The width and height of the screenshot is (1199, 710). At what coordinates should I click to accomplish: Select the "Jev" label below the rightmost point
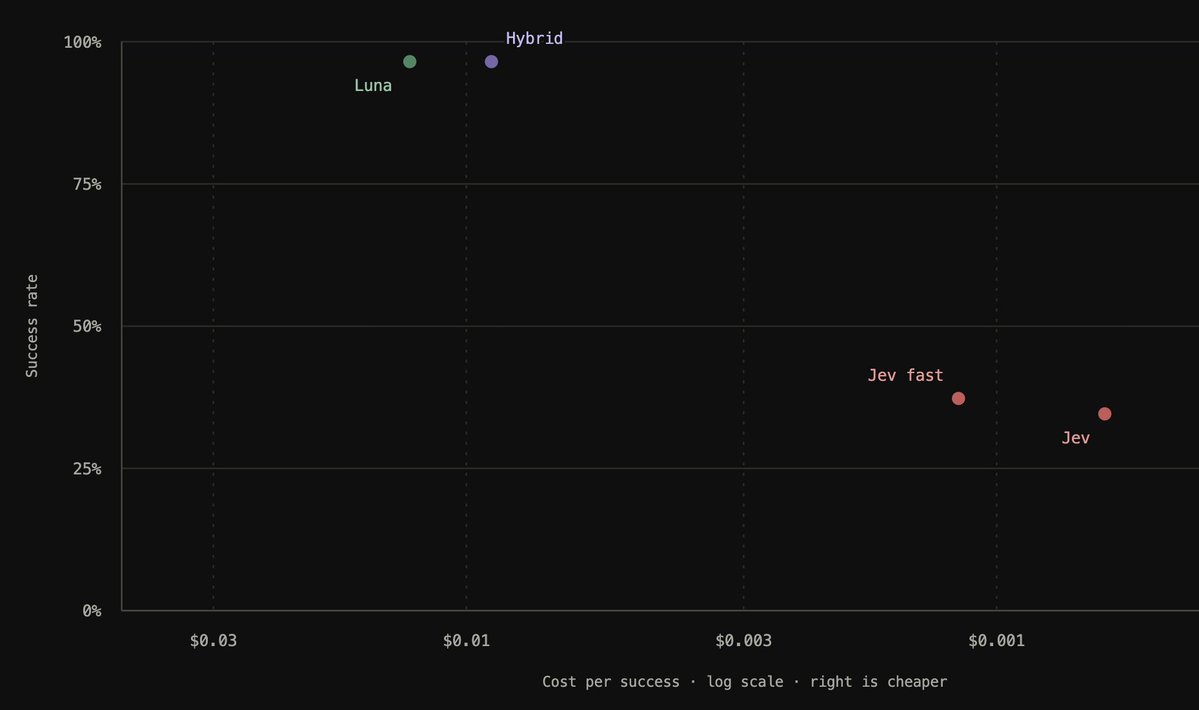pyautogui.click(x=1076, y=438)
